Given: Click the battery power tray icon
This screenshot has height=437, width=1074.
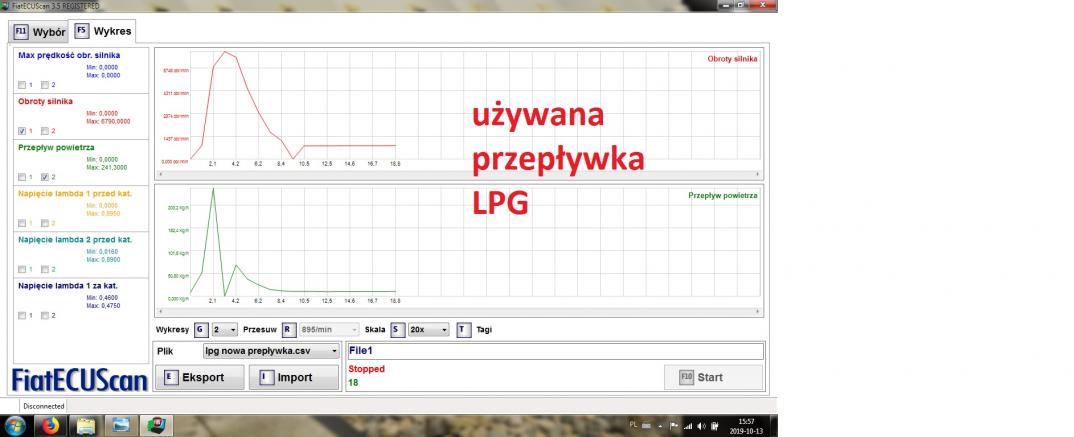Looking at the screenshot, I should [715, 425].
